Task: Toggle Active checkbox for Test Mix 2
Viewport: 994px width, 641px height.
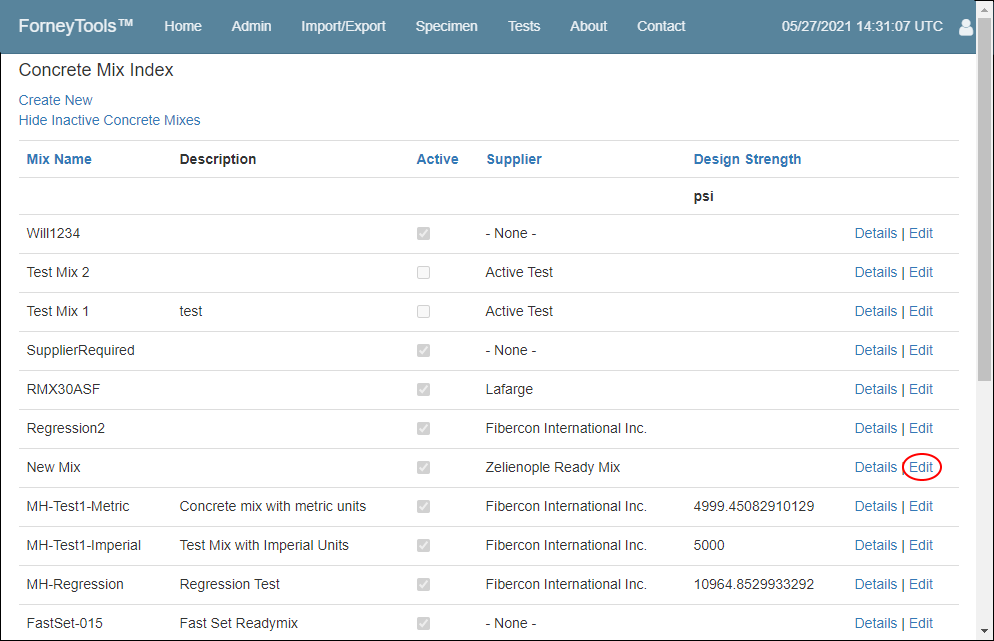Action: pos(423,273)
